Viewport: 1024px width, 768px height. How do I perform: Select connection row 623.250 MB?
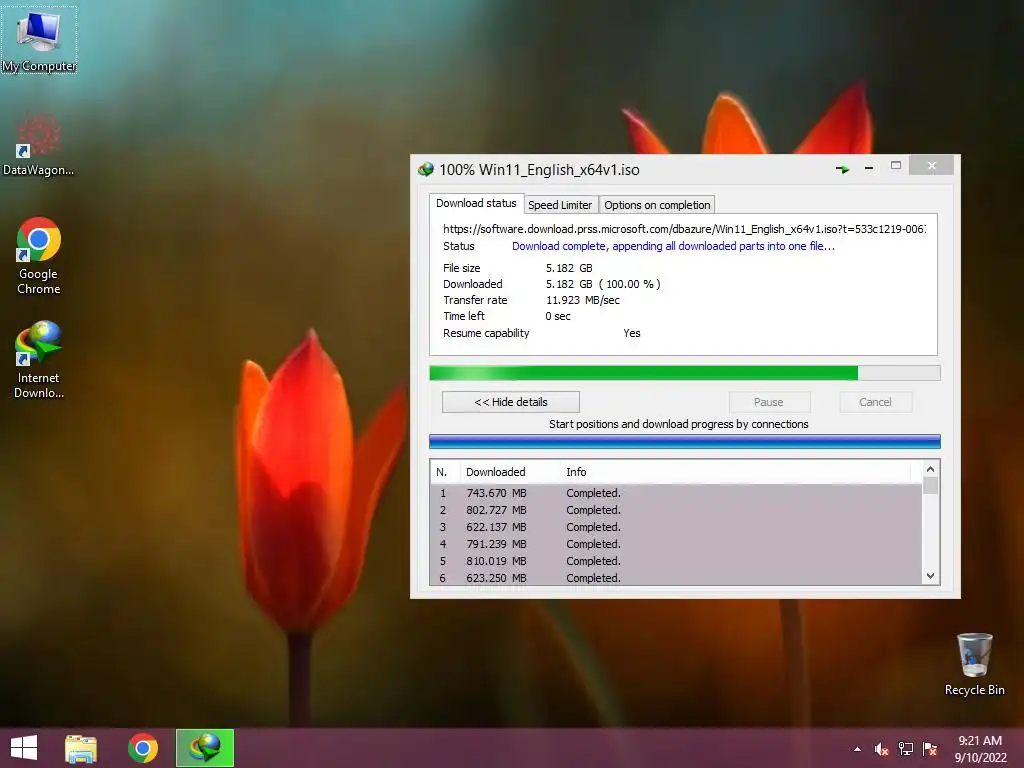(677, 577)
